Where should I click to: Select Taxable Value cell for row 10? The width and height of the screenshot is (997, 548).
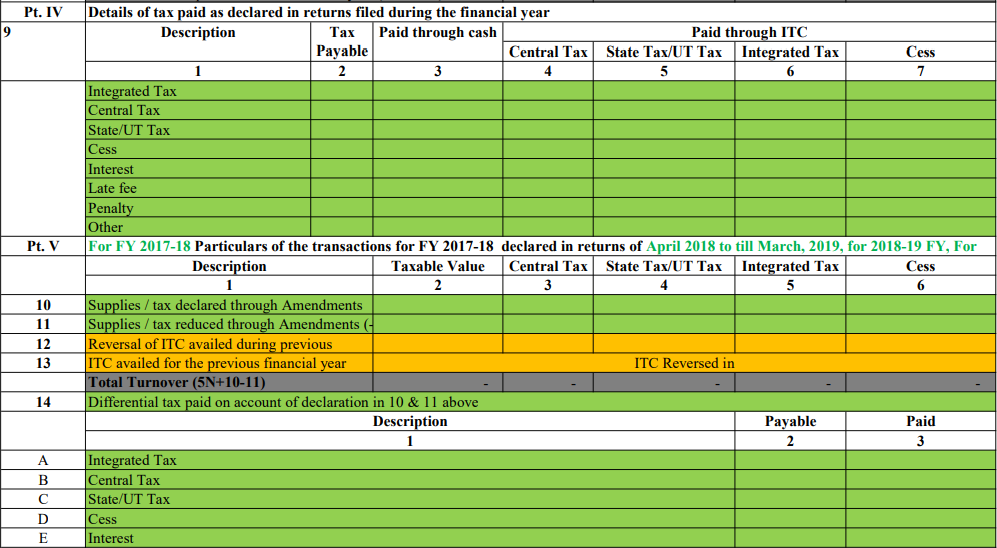(x=437, y=305)
